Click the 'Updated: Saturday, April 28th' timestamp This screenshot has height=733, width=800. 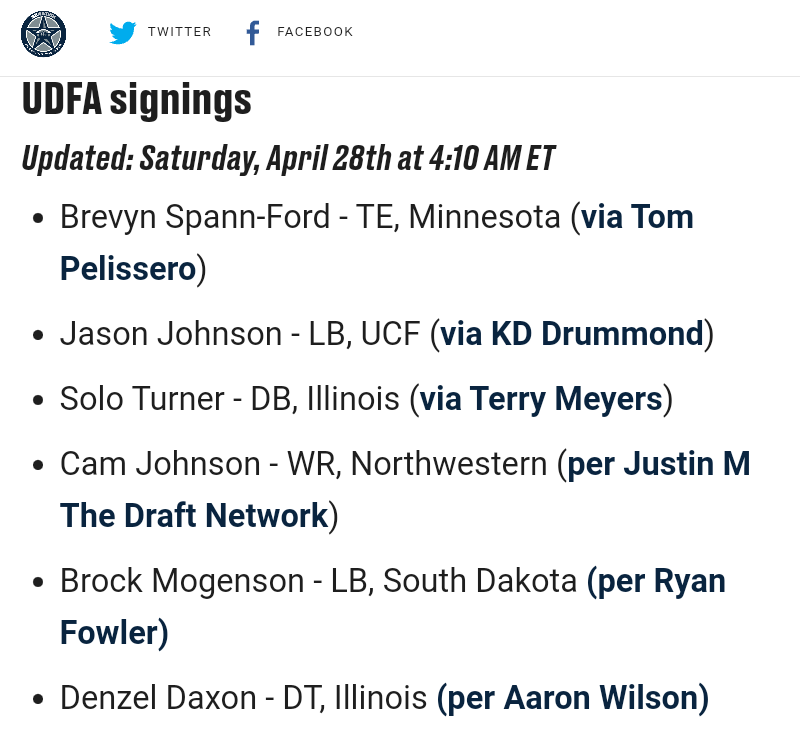[x=288, y=158]
